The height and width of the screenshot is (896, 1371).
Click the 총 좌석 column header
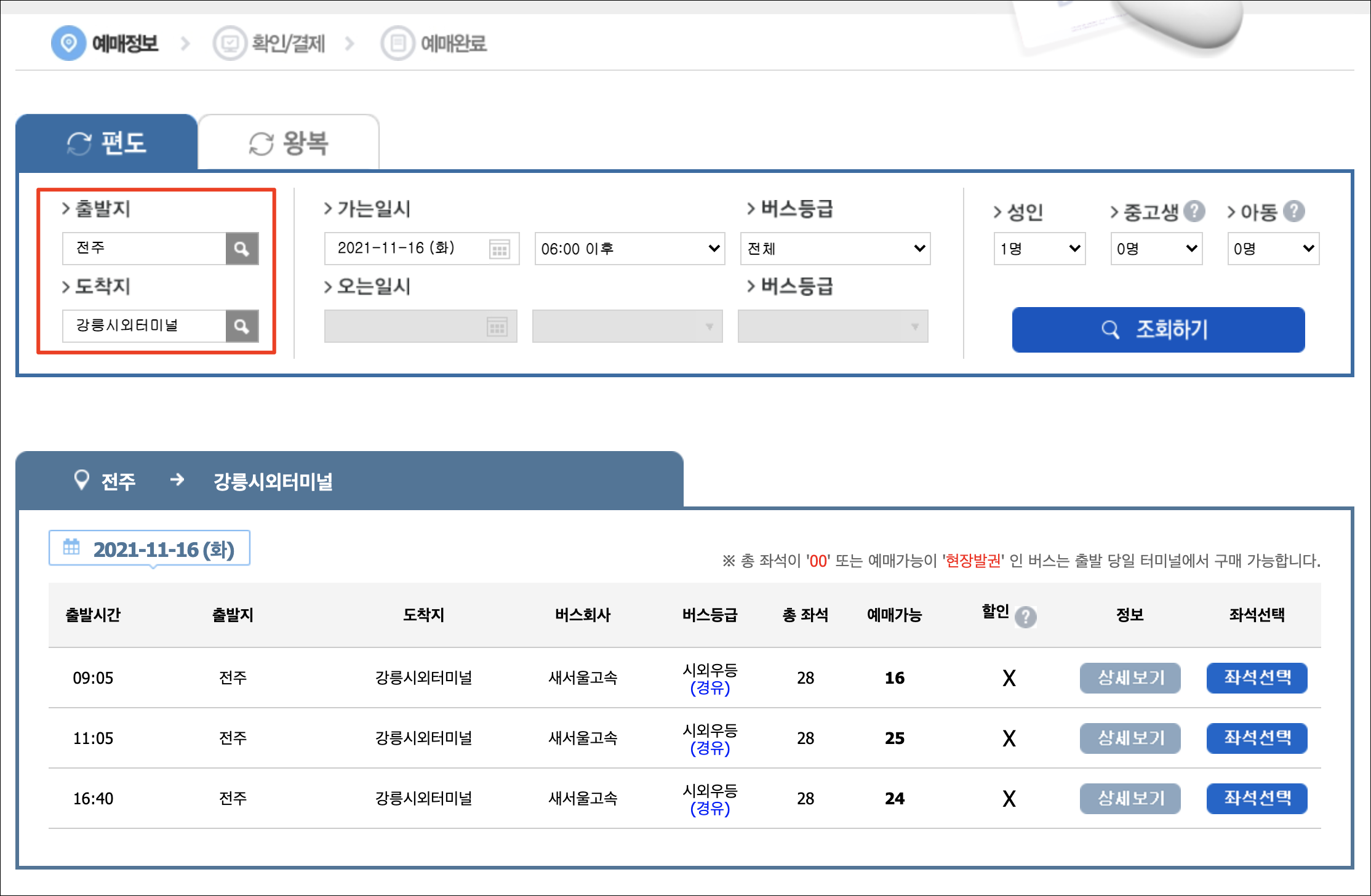805,615
